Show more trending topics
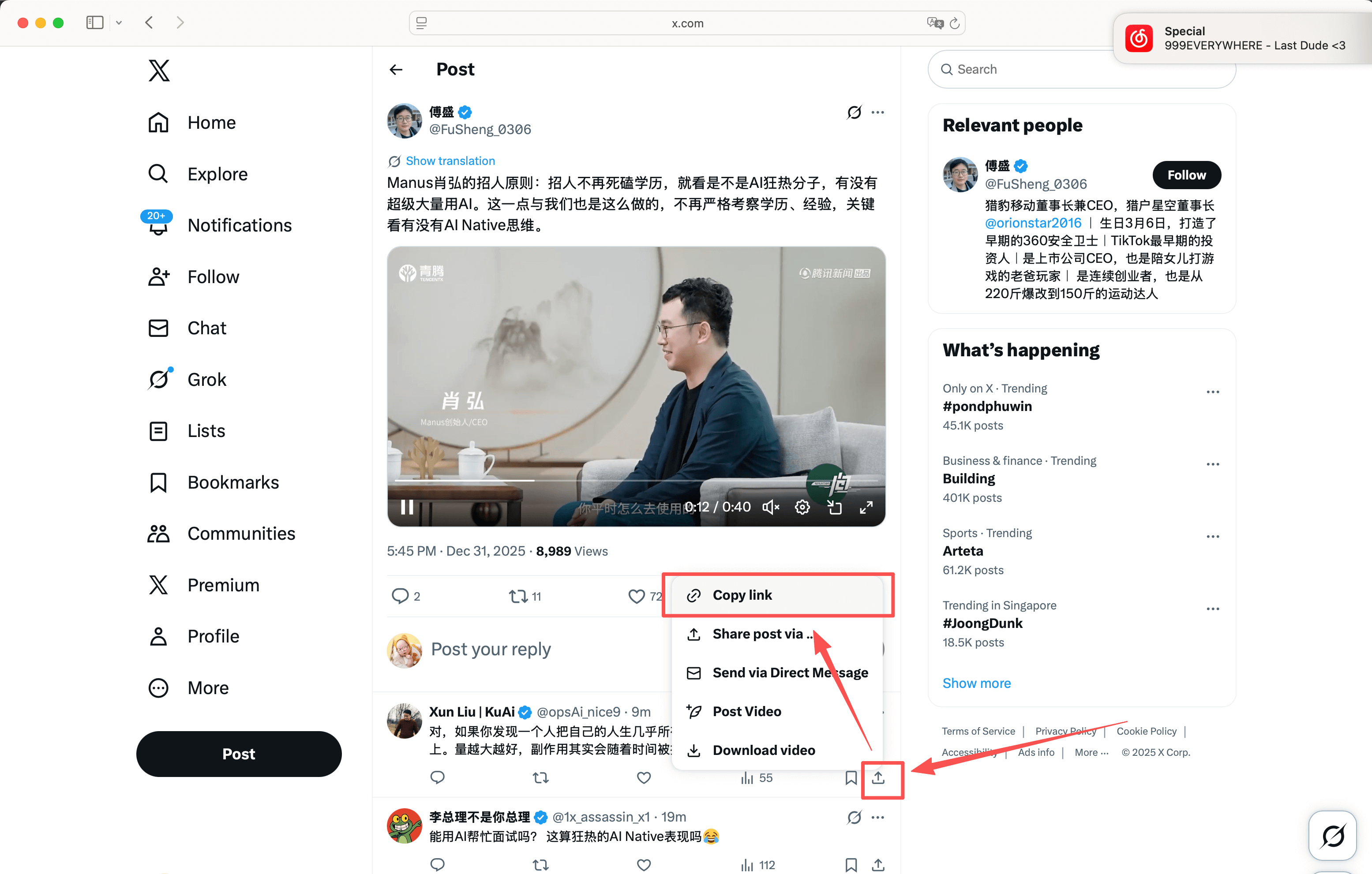This screenshot has height=874, width=1372. tap(976, 683)
